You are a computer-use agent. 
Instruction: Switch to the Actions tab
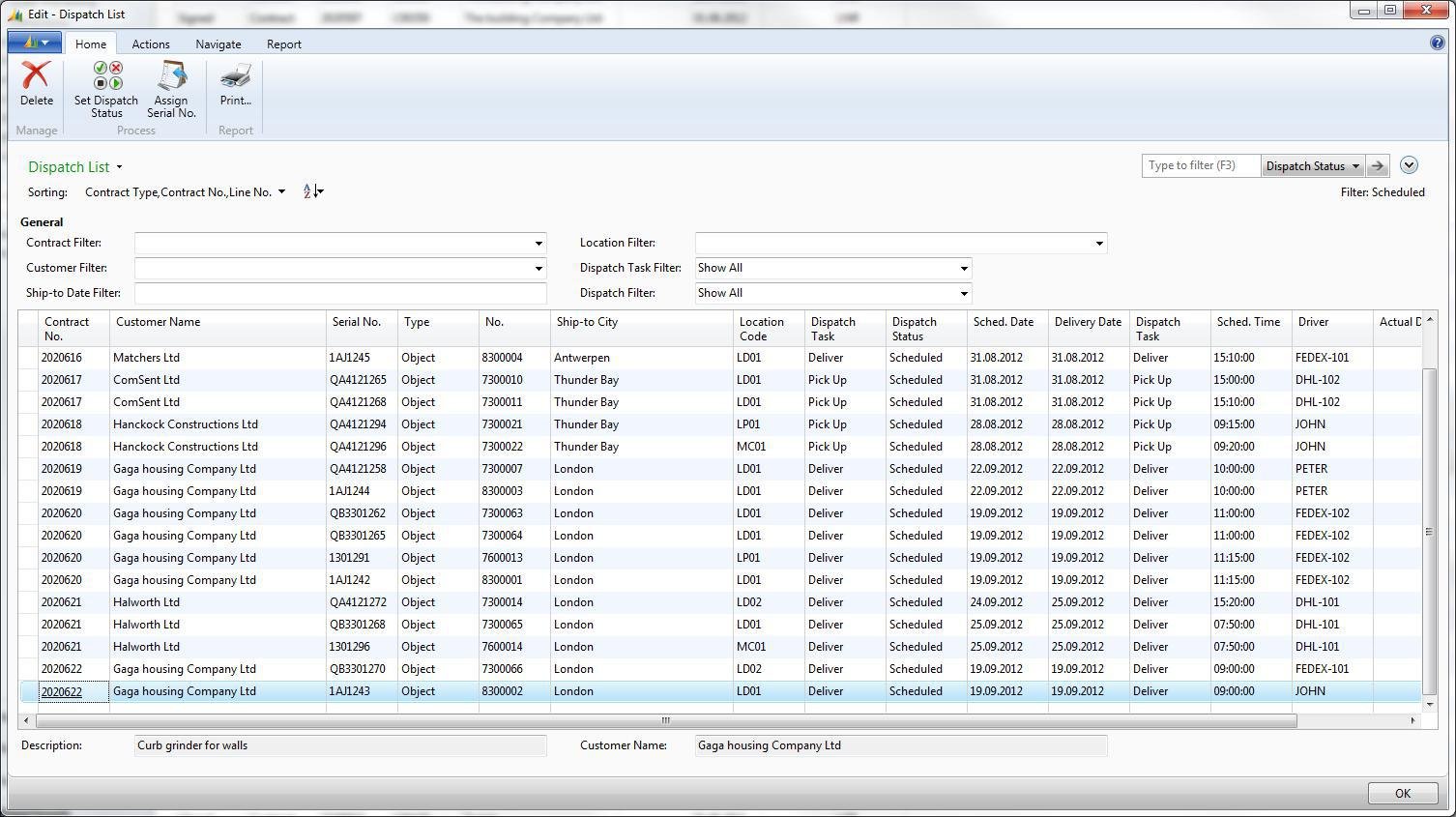point(151,44)
